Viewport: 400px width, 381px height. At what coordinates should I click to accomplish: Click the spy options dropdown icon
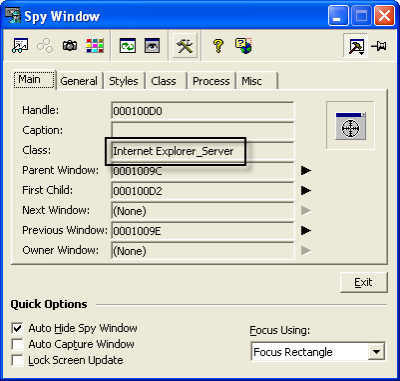point(355,46)
